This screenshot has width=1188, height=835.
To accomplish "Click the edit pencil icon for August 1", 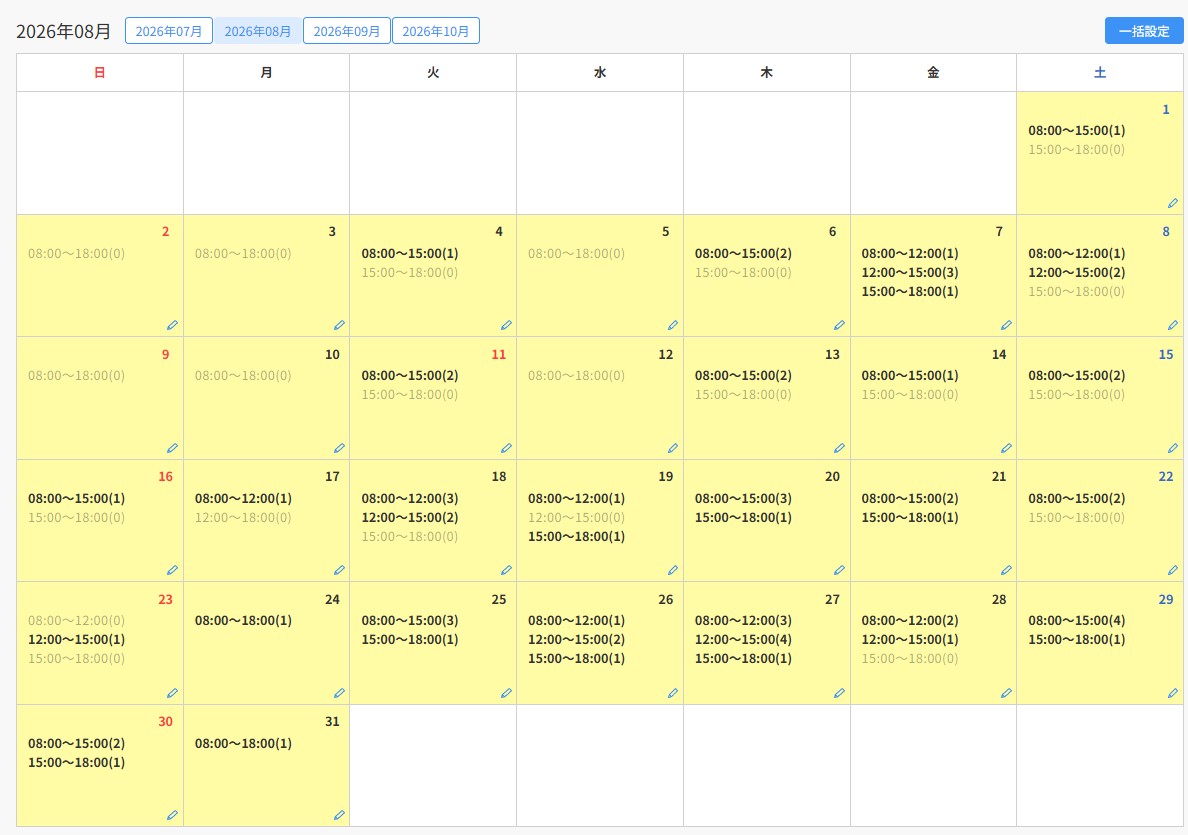I will (1172, 203).
